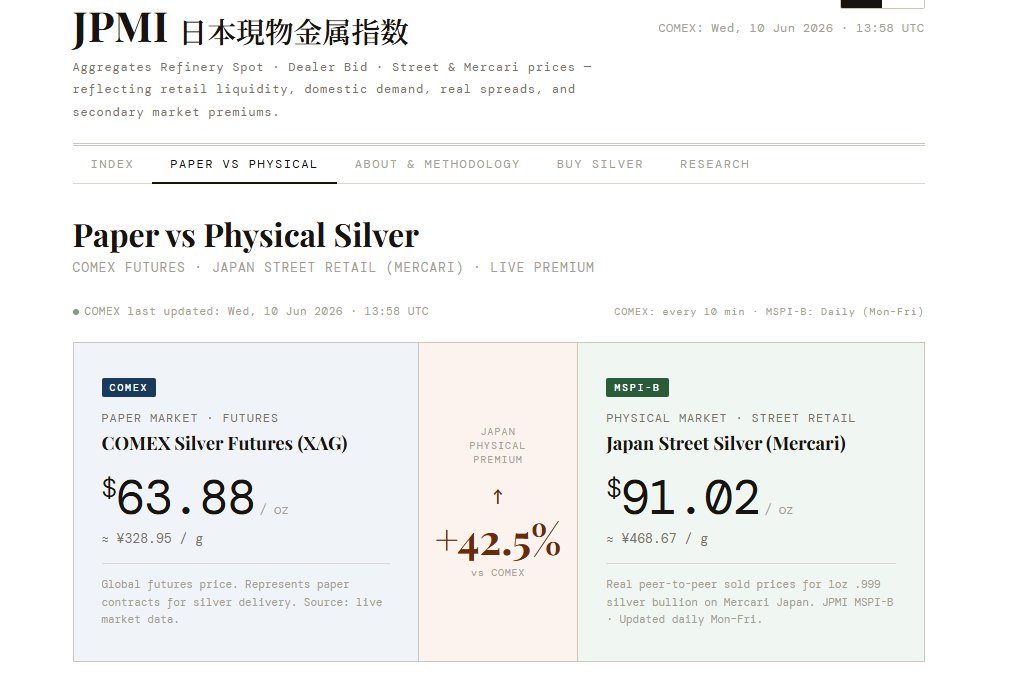
Task: Click the COMEX last updated status line
Action: [256, 311]
